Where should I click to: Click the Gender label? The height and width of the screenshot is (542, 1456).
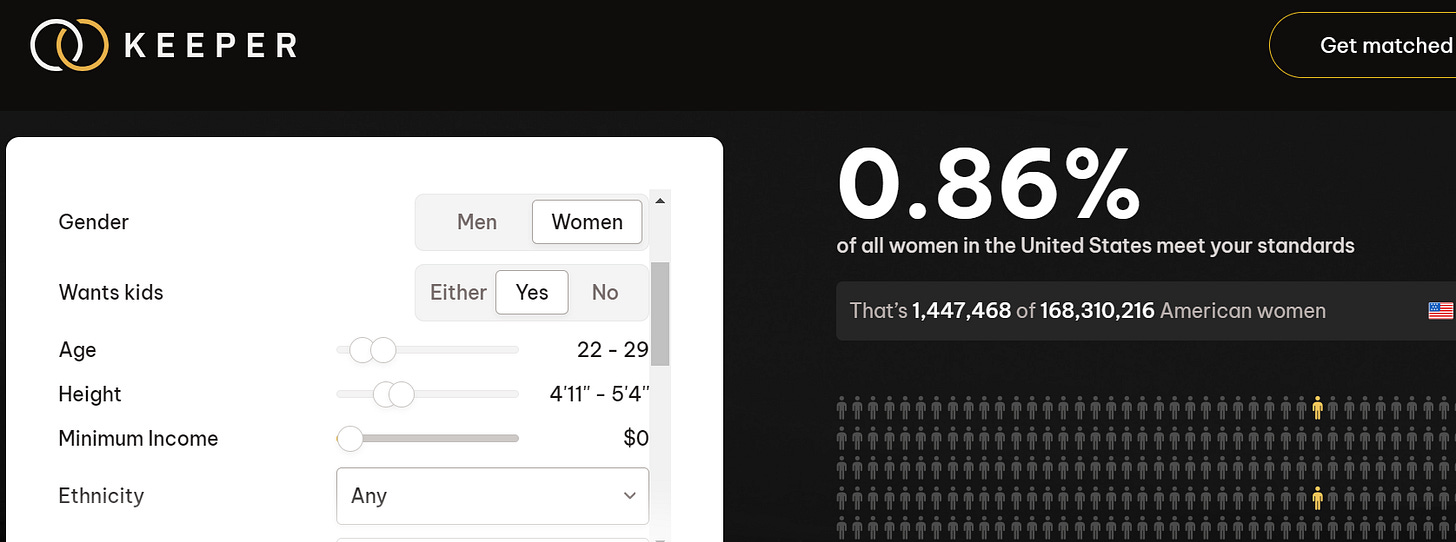tap(94, 222)
